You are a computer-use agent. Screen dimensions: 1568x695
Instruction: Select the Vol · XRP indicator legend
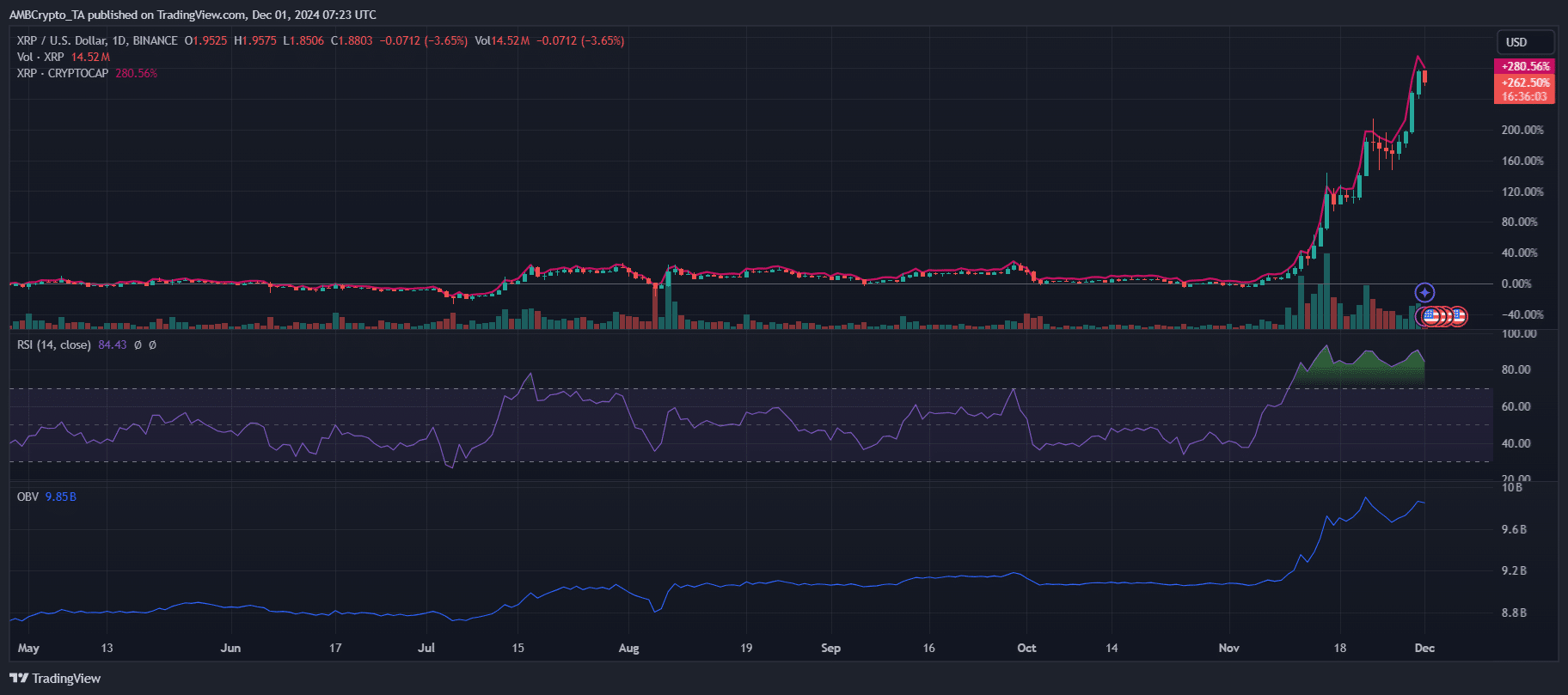point(40,57)
